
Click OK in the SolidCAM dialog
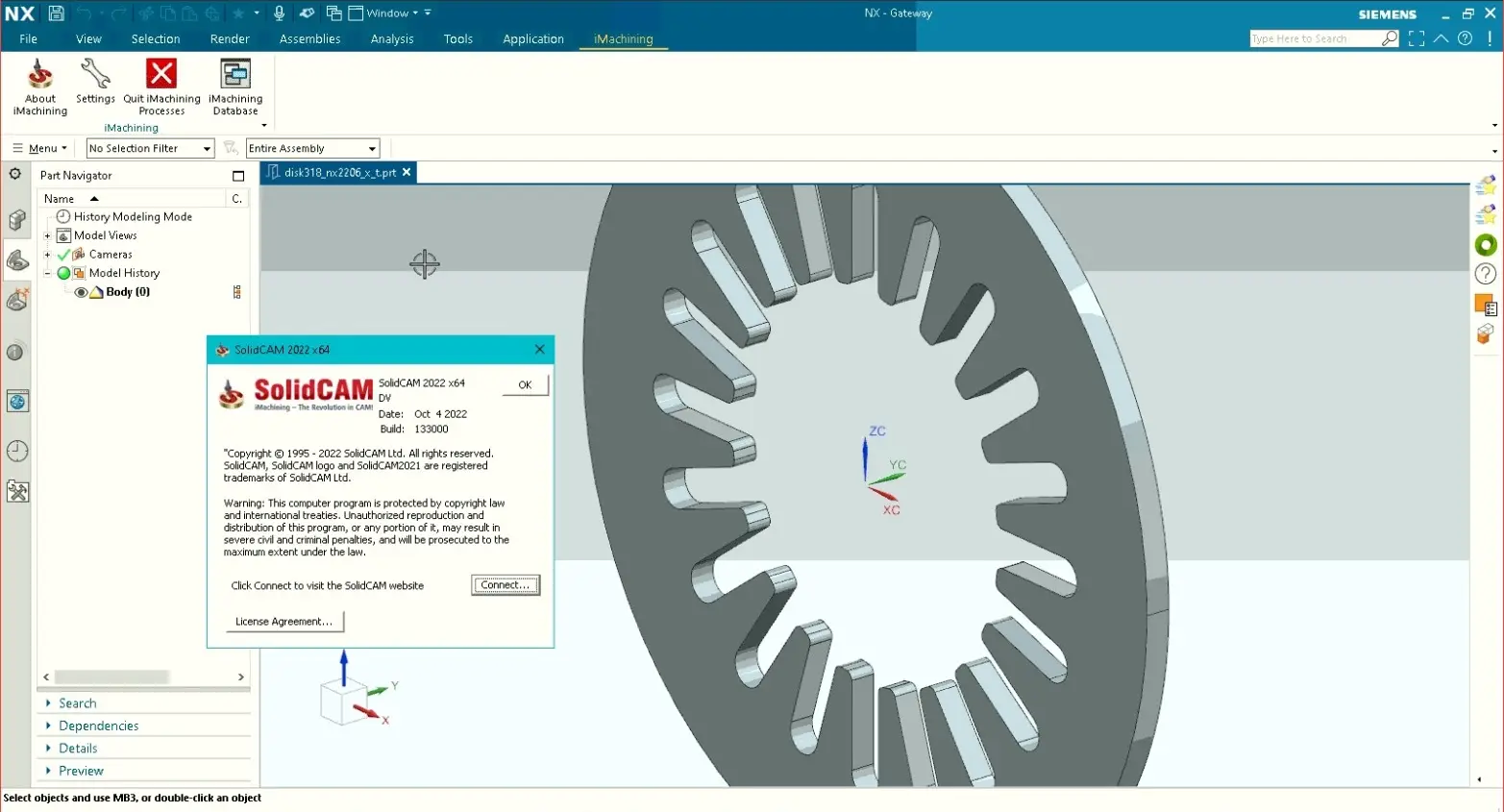525,384
